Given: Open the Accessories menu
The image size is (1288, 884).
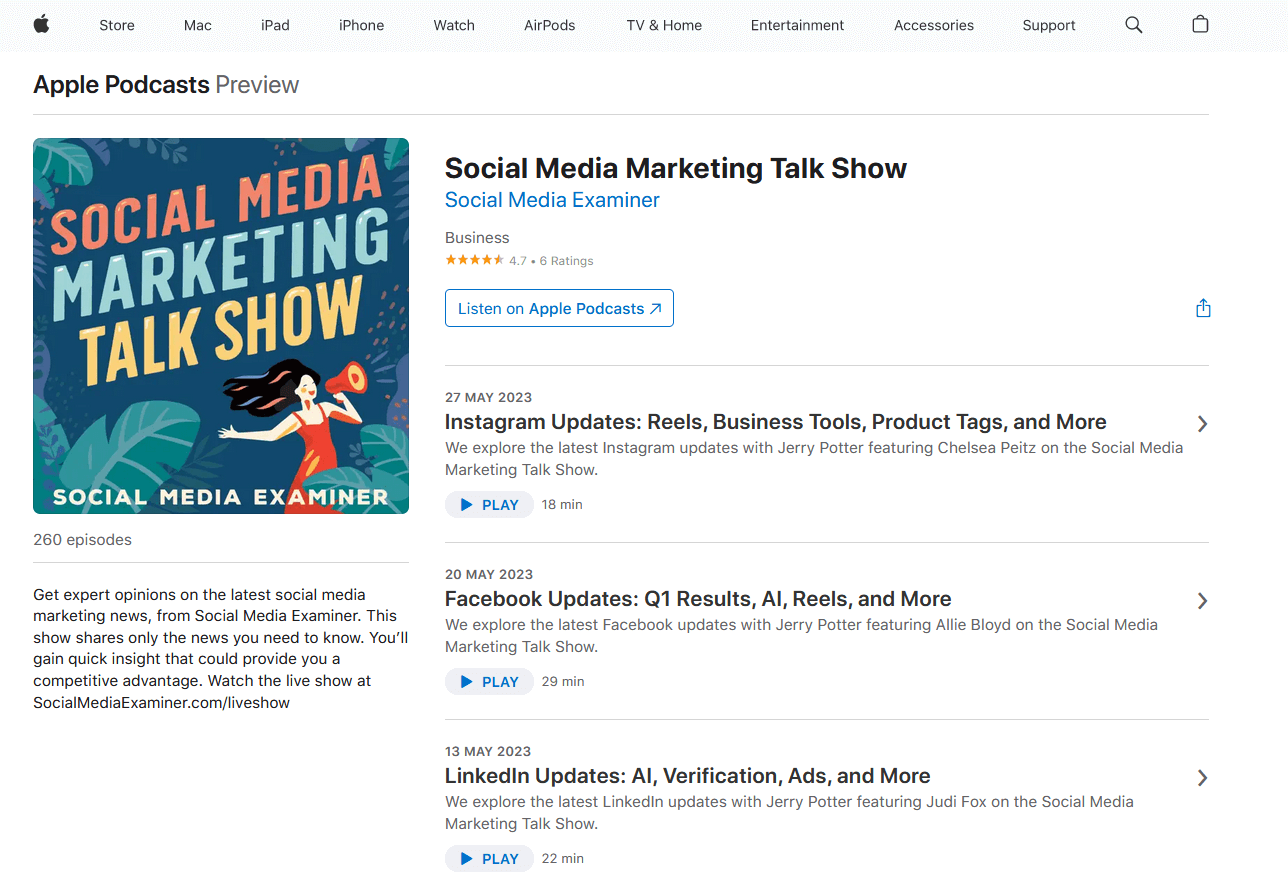Looking at the screenshot, I should click(934, 26).
